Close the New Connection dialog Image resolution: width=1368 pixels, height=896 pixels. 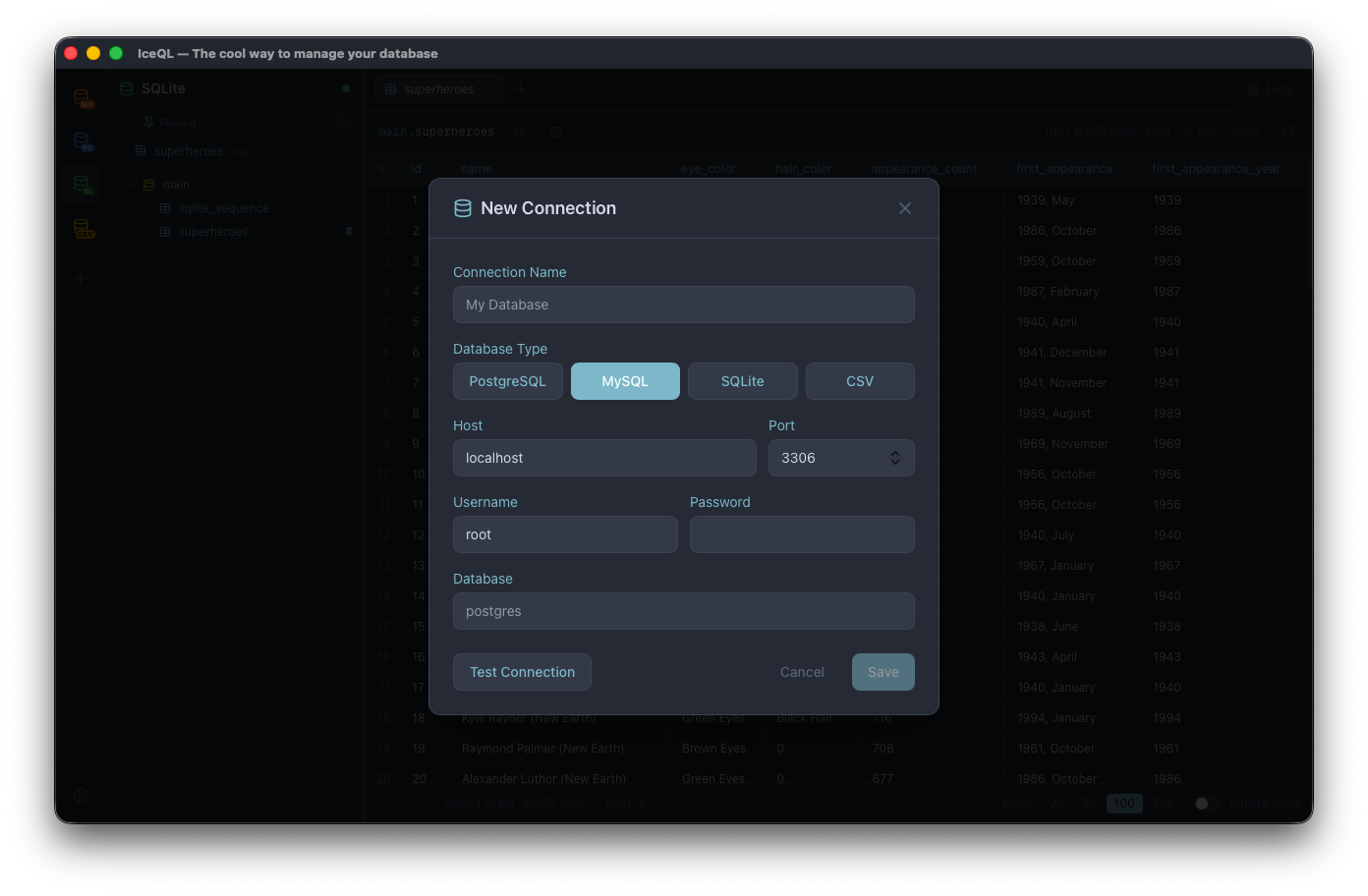(905, 208)
